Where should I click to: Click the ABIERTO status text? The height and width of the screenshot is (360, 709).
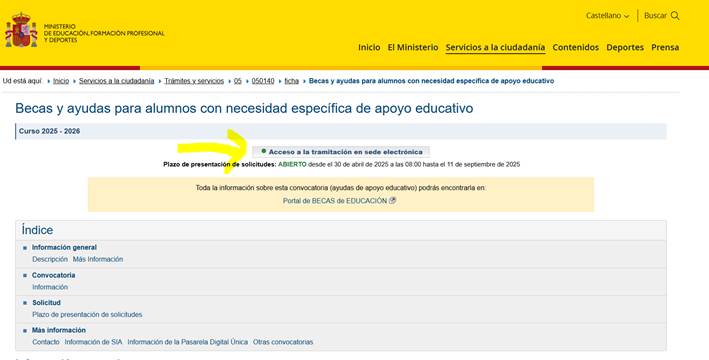[x=292, y=165]
